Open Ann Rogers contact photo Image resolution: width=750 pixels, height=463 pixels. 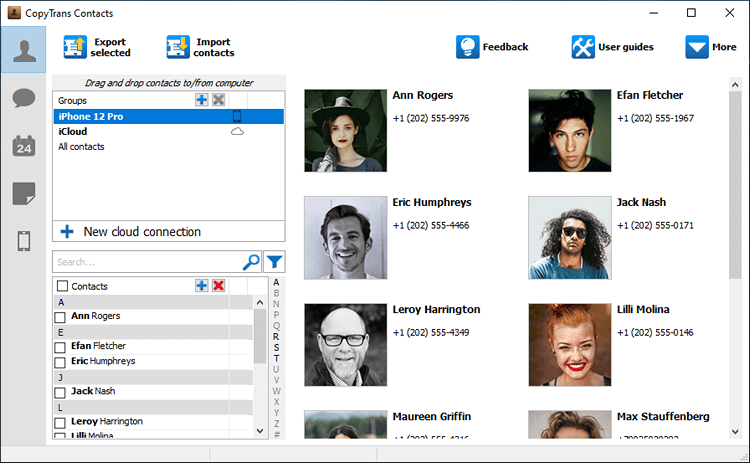point(345,131)
